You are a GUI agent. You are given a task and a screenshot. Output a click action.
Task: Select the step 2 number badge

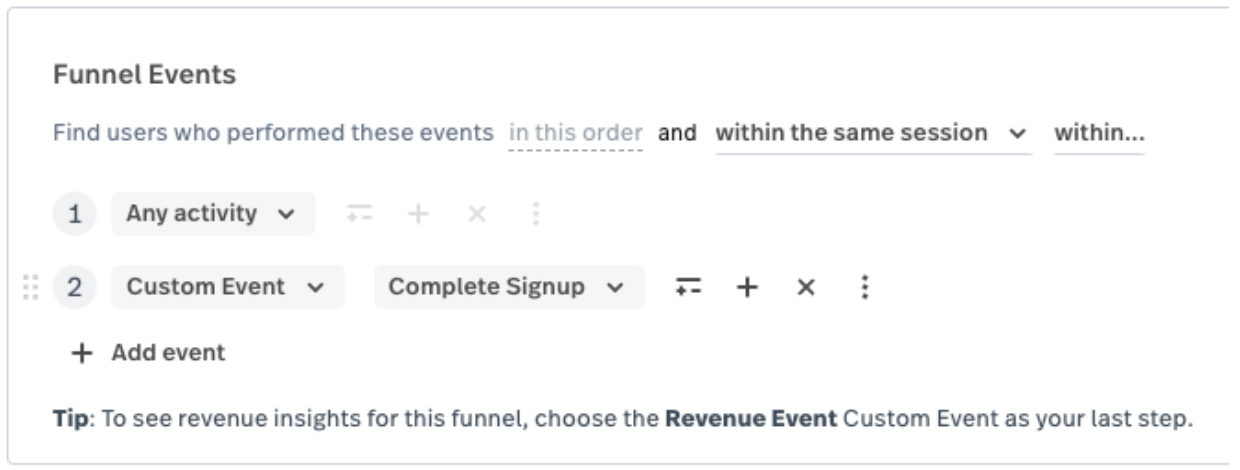pyautogui.click(x=74, y=287)
